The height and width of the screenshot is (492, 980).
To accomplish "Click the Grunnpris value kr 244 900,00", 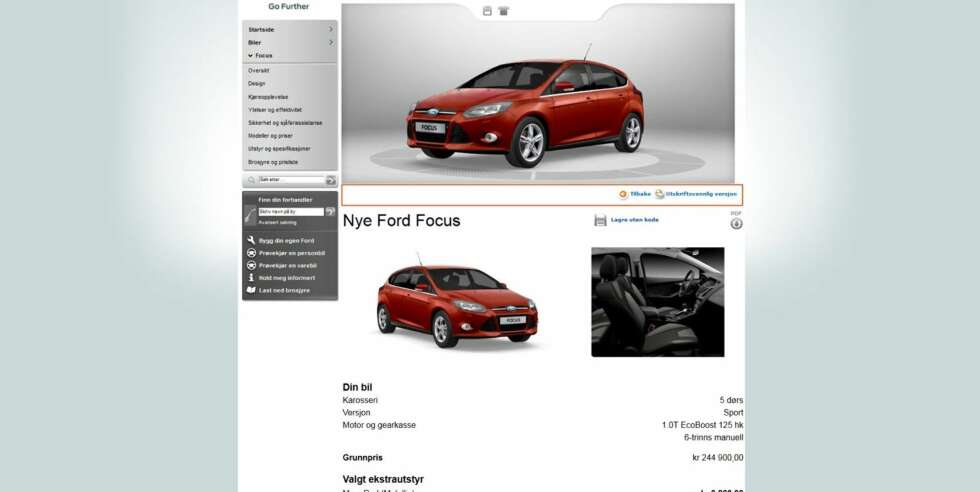I will (x=718, y=458).
